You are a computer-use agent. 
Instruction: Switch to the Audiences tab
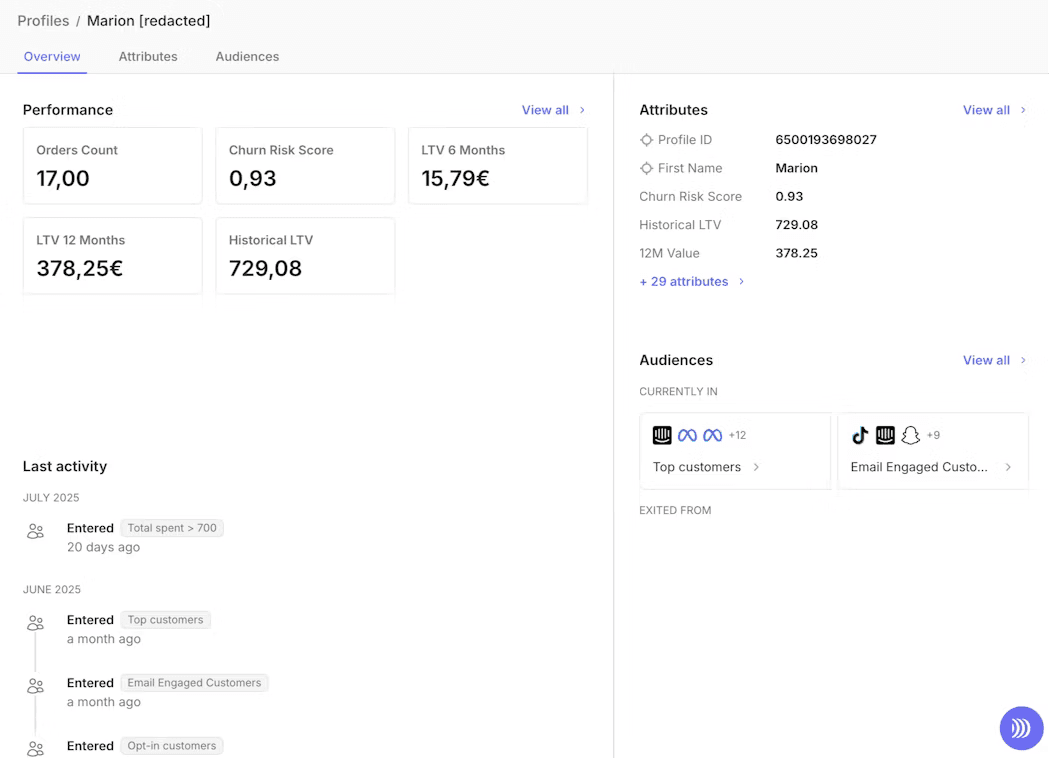click(247, 57)
